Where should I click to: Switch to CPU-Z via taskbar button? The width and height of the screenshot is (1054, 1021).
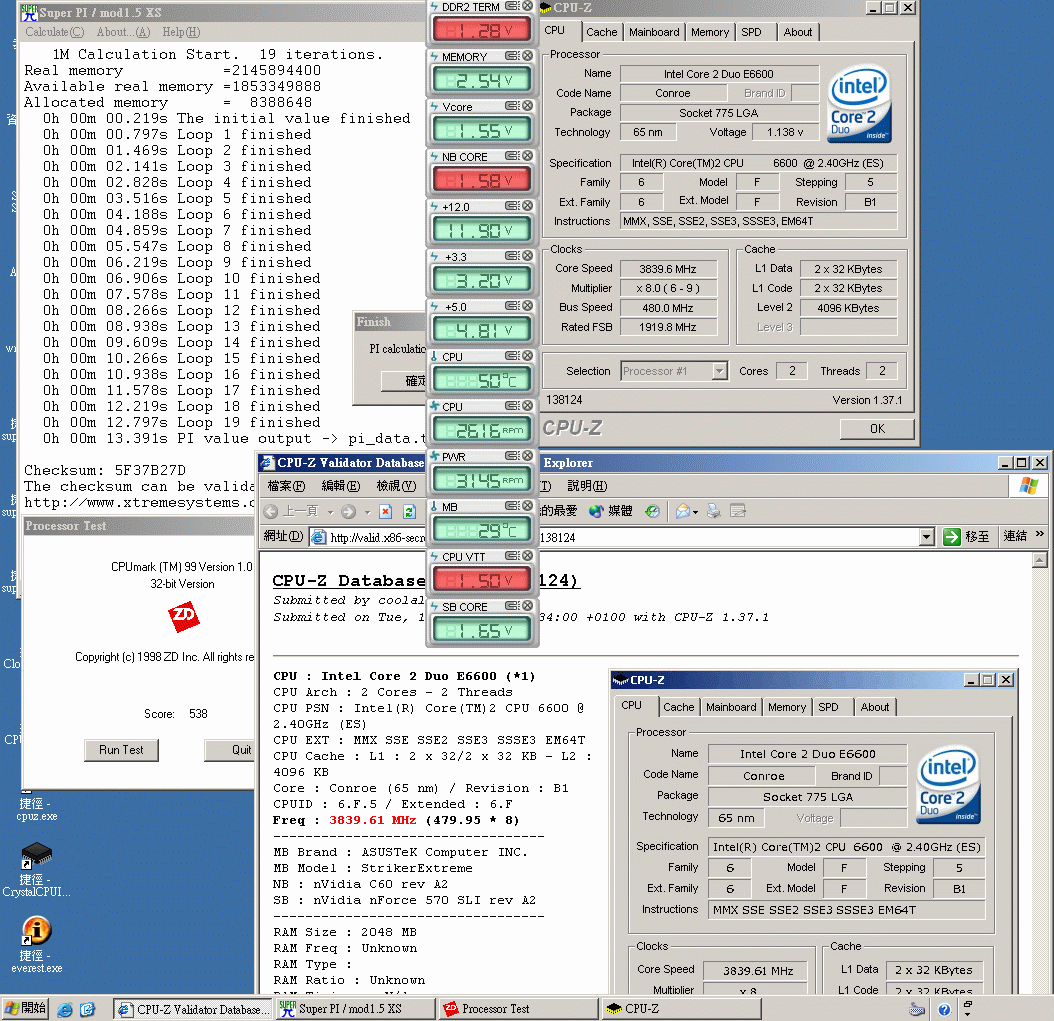[682, 1009]
